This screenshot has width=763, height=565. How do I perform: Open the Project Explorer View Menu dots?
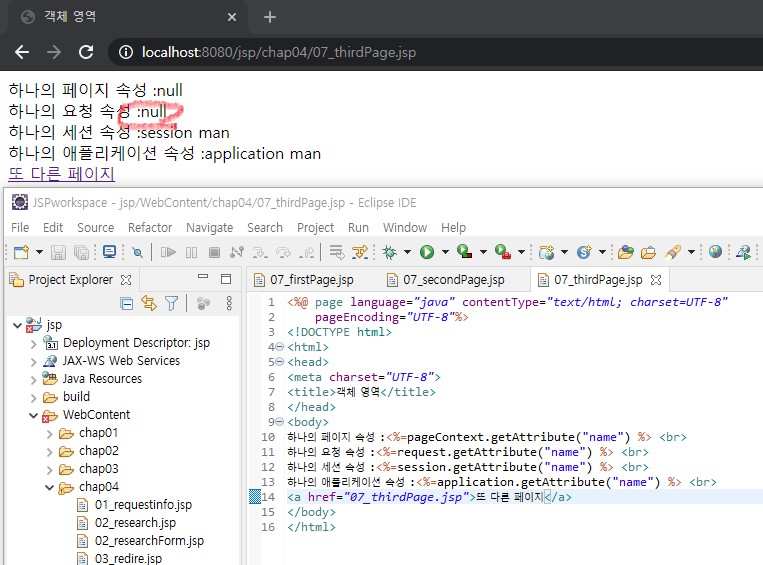pos(229,303)
